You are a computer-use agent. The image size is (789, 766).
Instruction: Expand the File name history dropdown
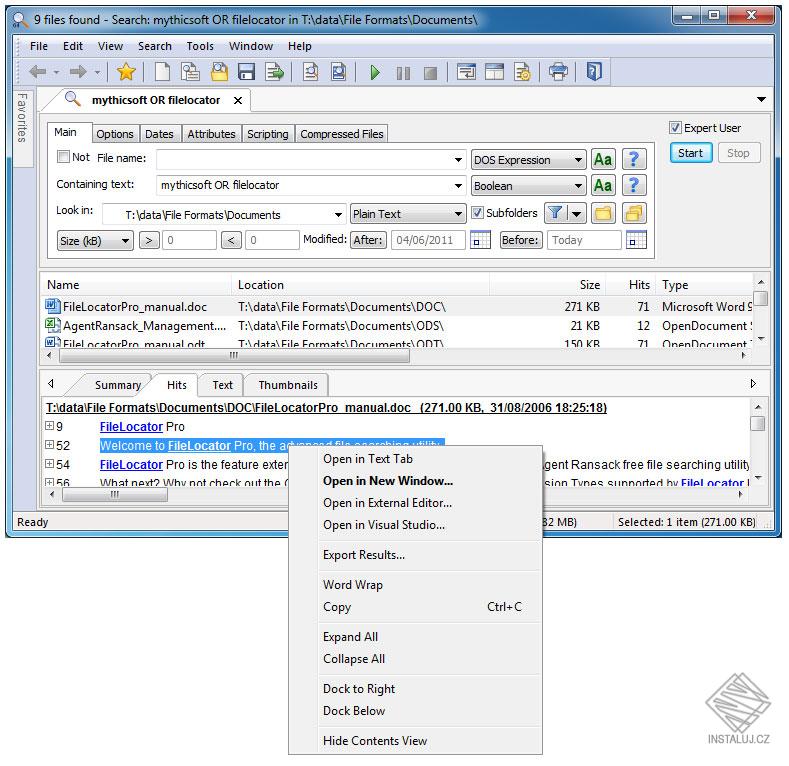pyautogui.click(x=458, y=160)
